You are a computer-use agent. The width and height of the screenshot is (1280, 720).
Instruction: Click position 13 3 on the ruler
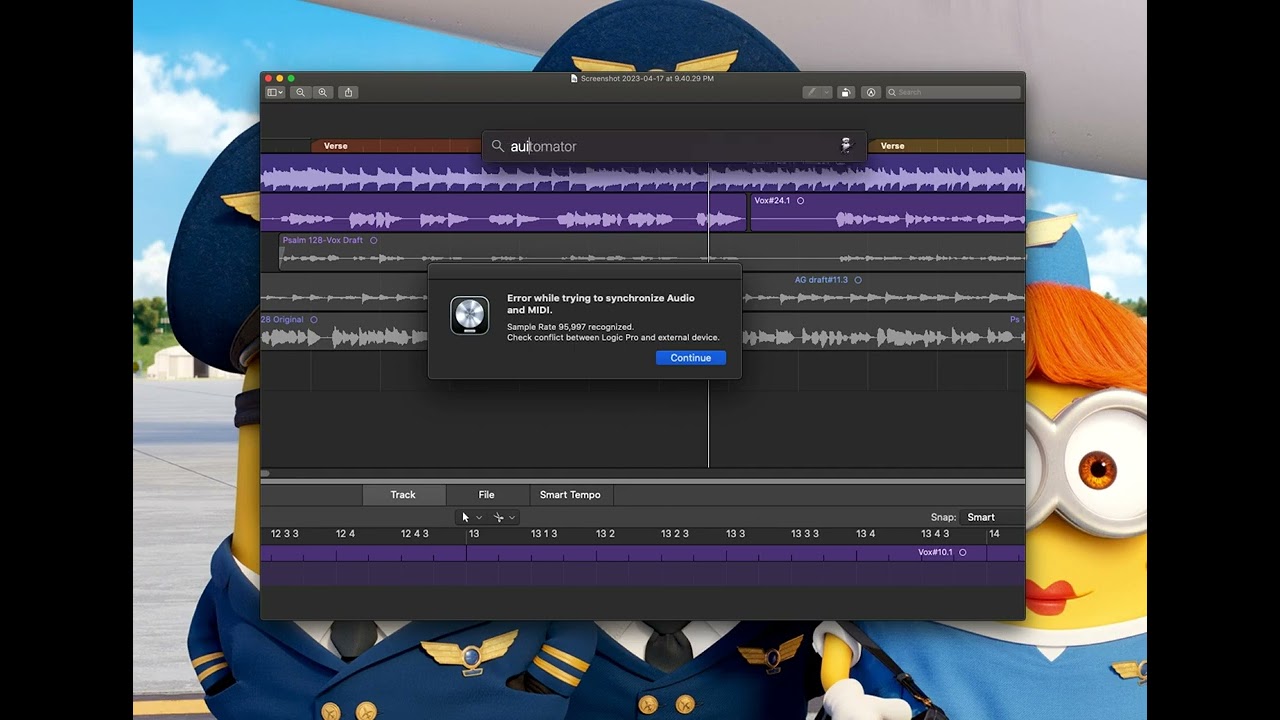pos(735,534)
